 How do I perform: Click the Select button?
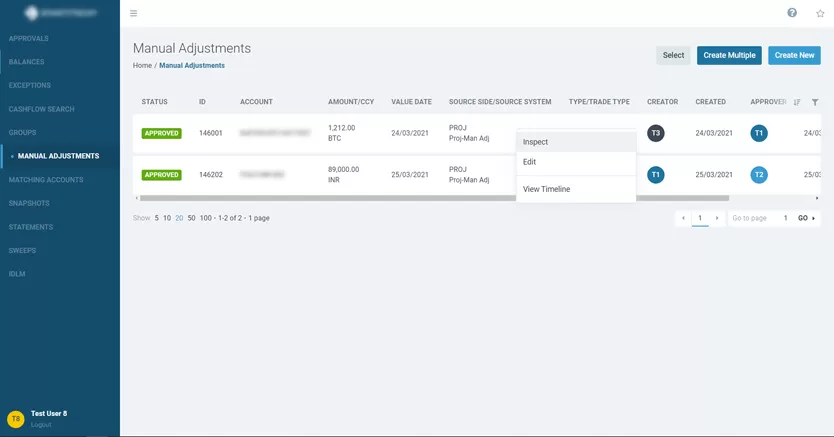tap(673, 55)
